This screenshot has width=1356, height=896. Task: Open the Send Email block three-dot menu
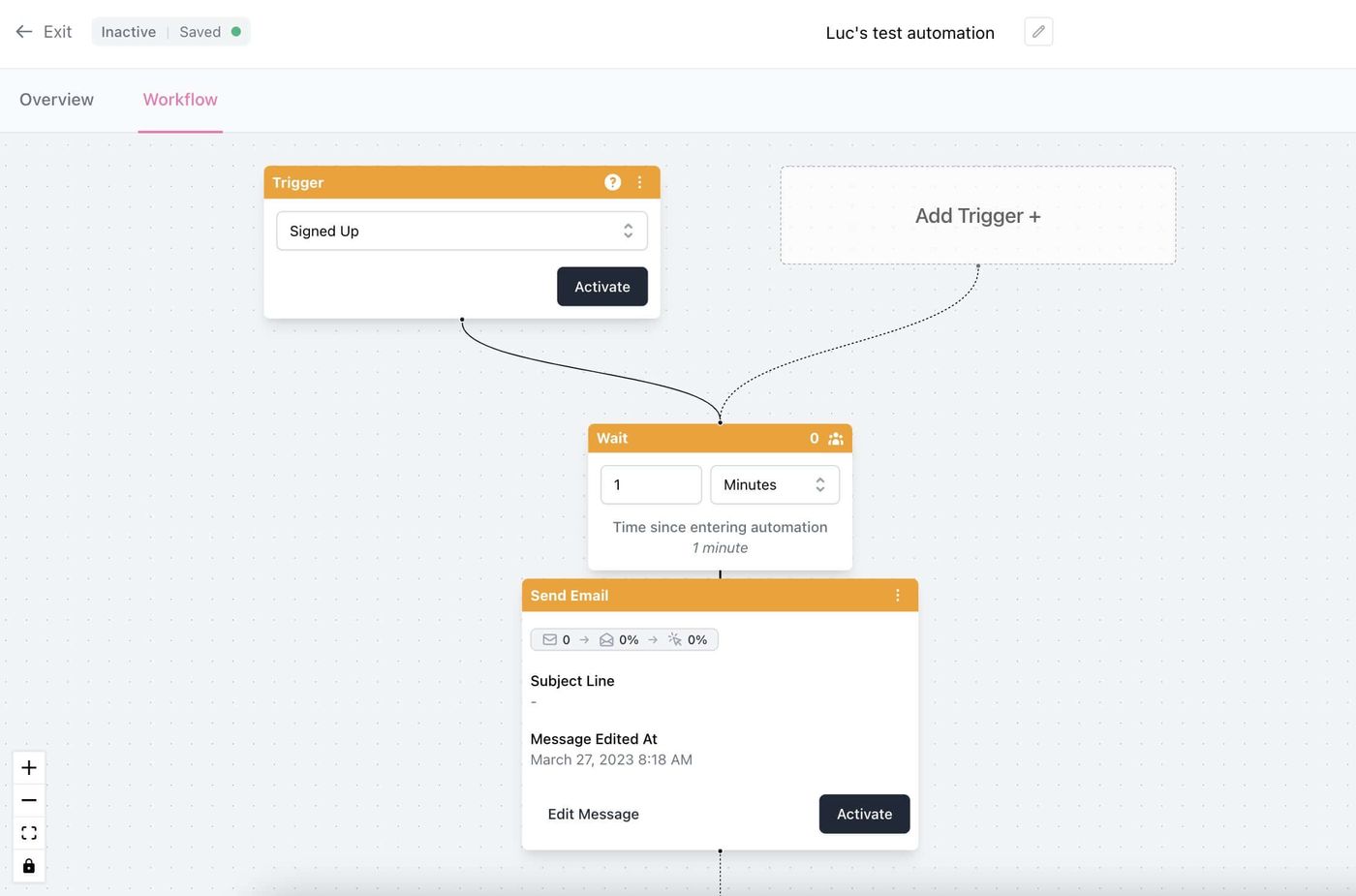coord(898,595)
